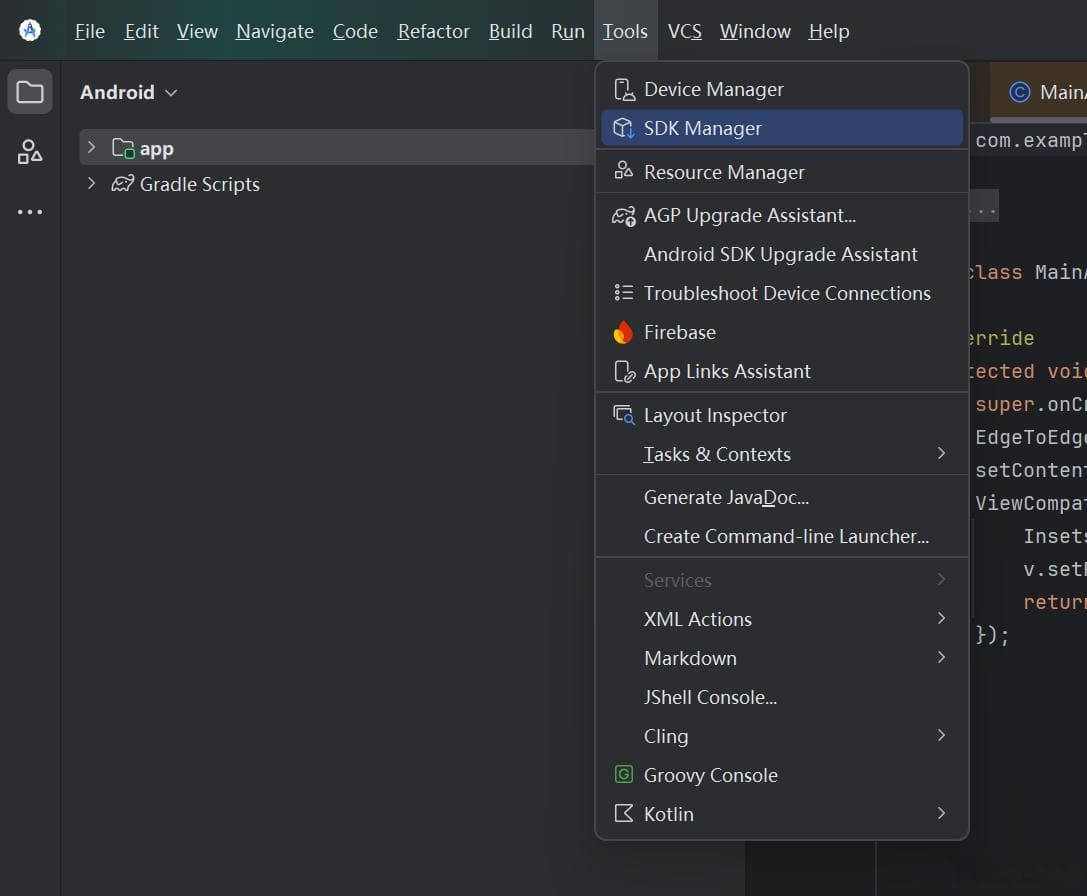Expand Tasks & Contexts submenu arrow
The height and width of the screenshot is (896, 1087).
coord(941,453)
